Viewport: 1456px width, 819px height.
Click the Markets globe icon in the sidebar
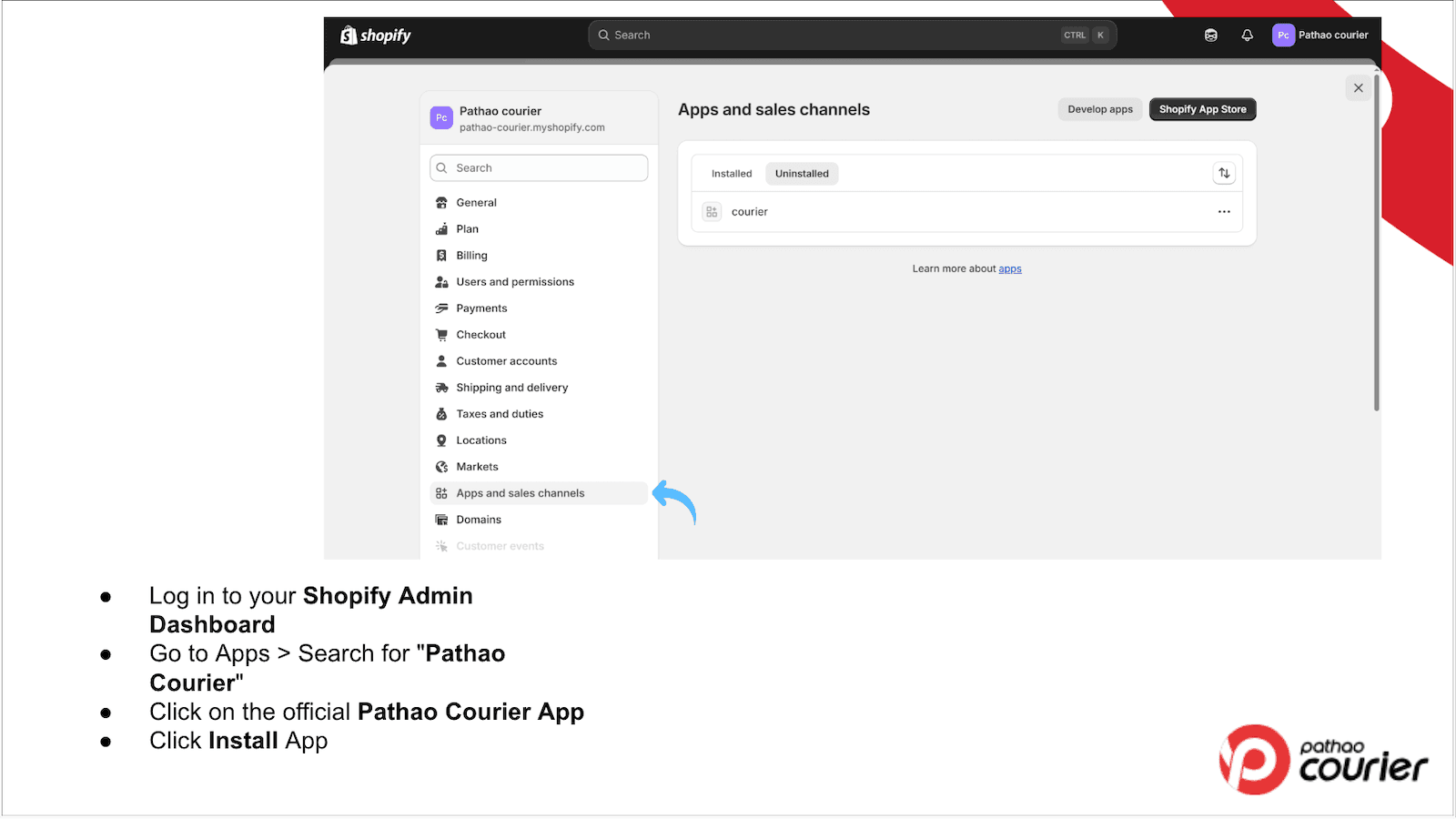pos(441,466)
